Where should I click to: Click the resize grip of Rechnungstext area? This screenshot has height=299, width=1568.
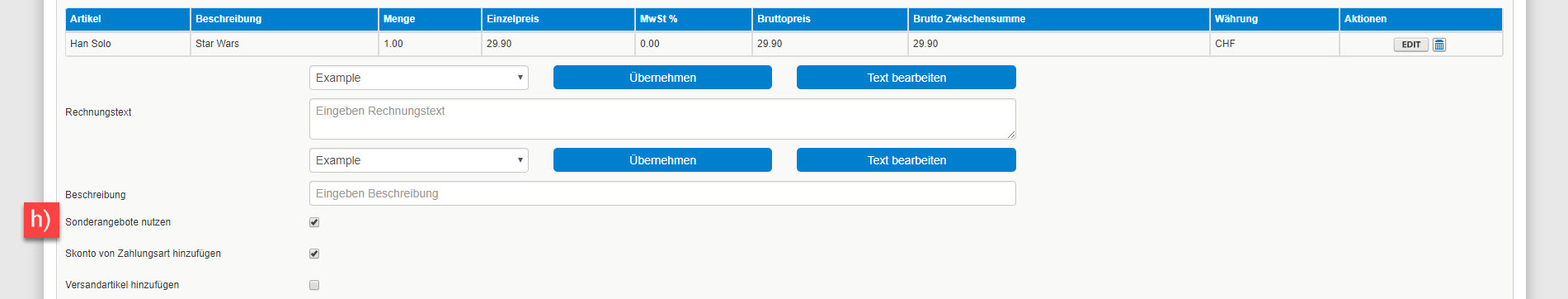(1010, 134)
